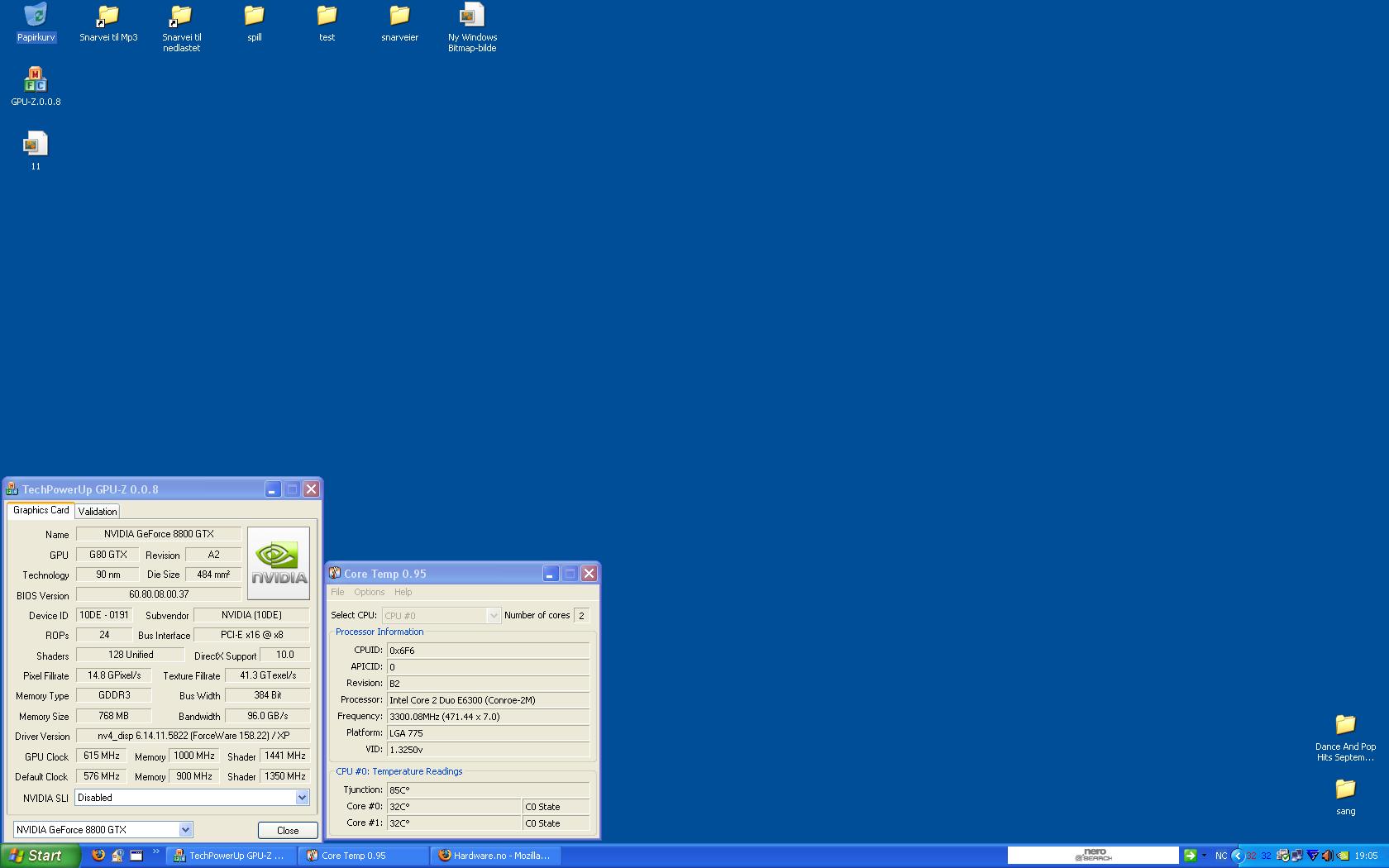Click the red Core Temp 32 tray icon

[x=1251, y=856]
